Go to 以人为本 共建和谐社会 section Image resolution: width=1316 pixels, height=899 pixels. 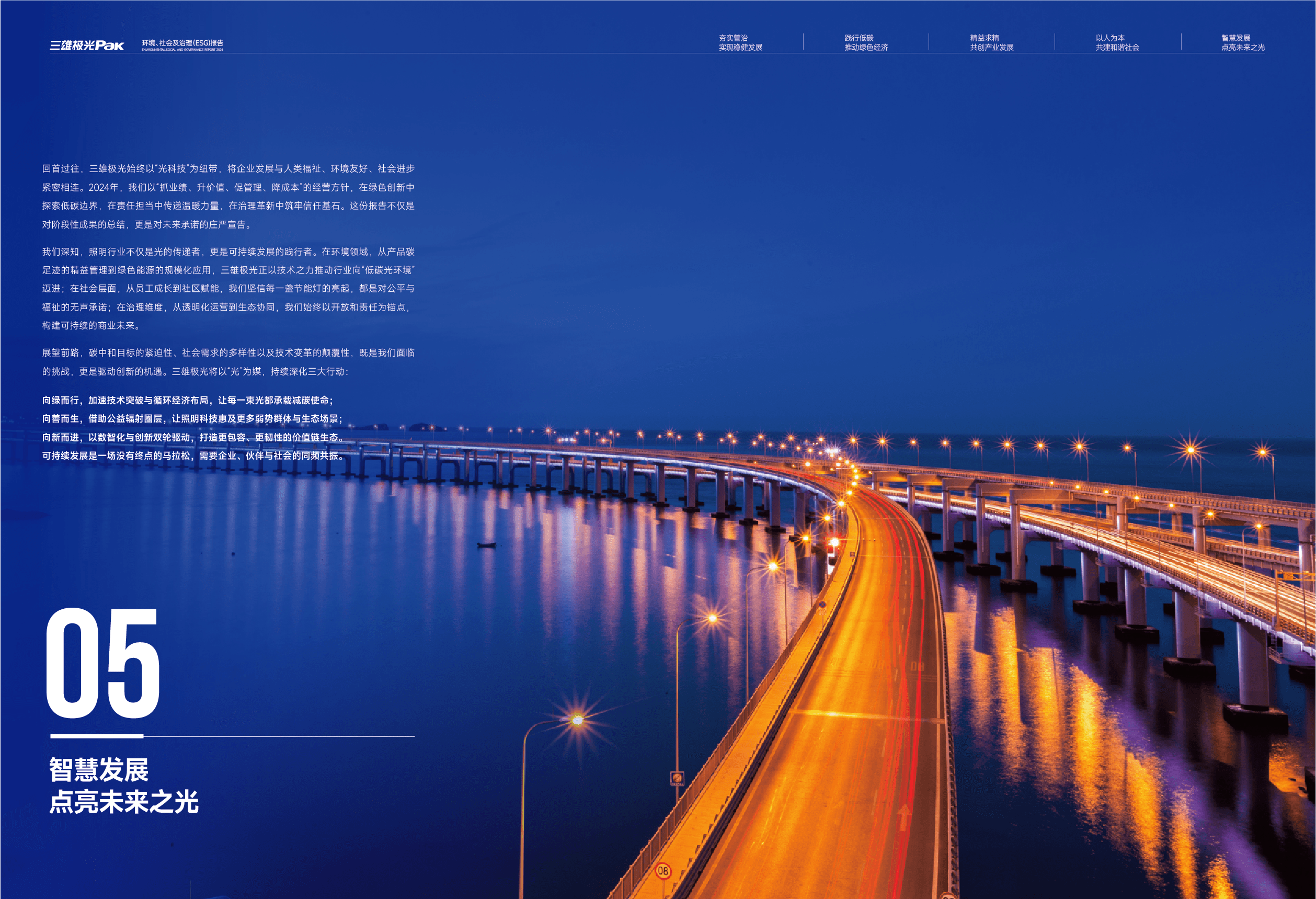[x=1117, y=42]
